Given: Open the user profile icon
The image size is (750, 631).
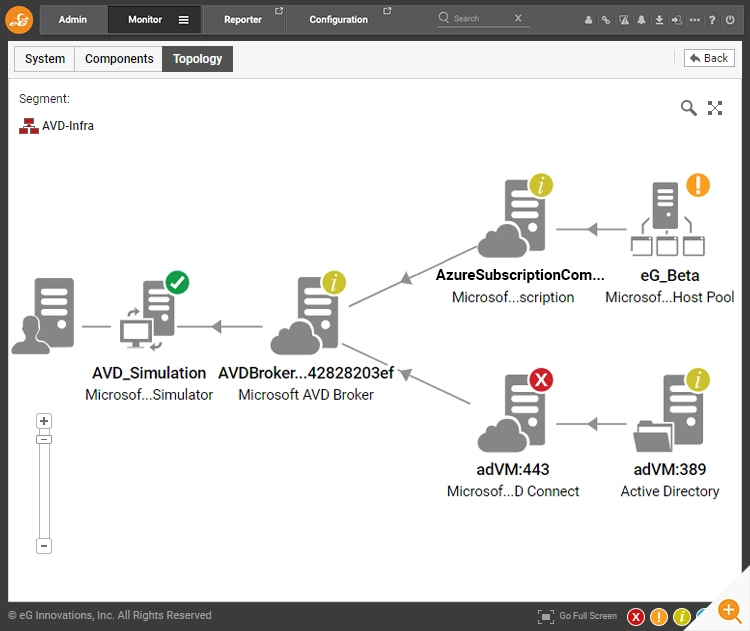Looking at the screenshot, I should tap(588, 20).
